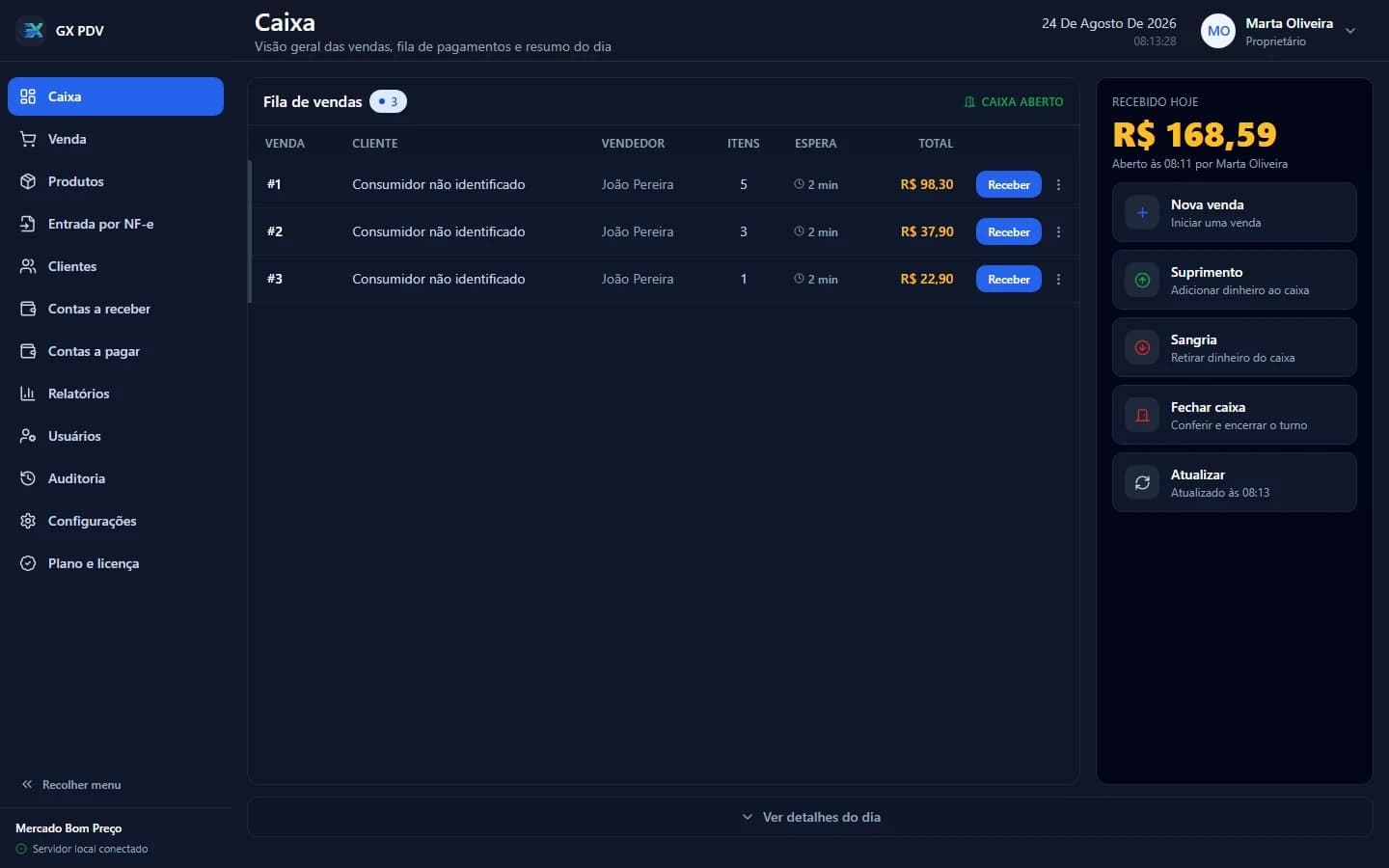Open Produtos box icon in sidebar
This screenshot has width=1389, height=868.
click(x=28, y=181)
